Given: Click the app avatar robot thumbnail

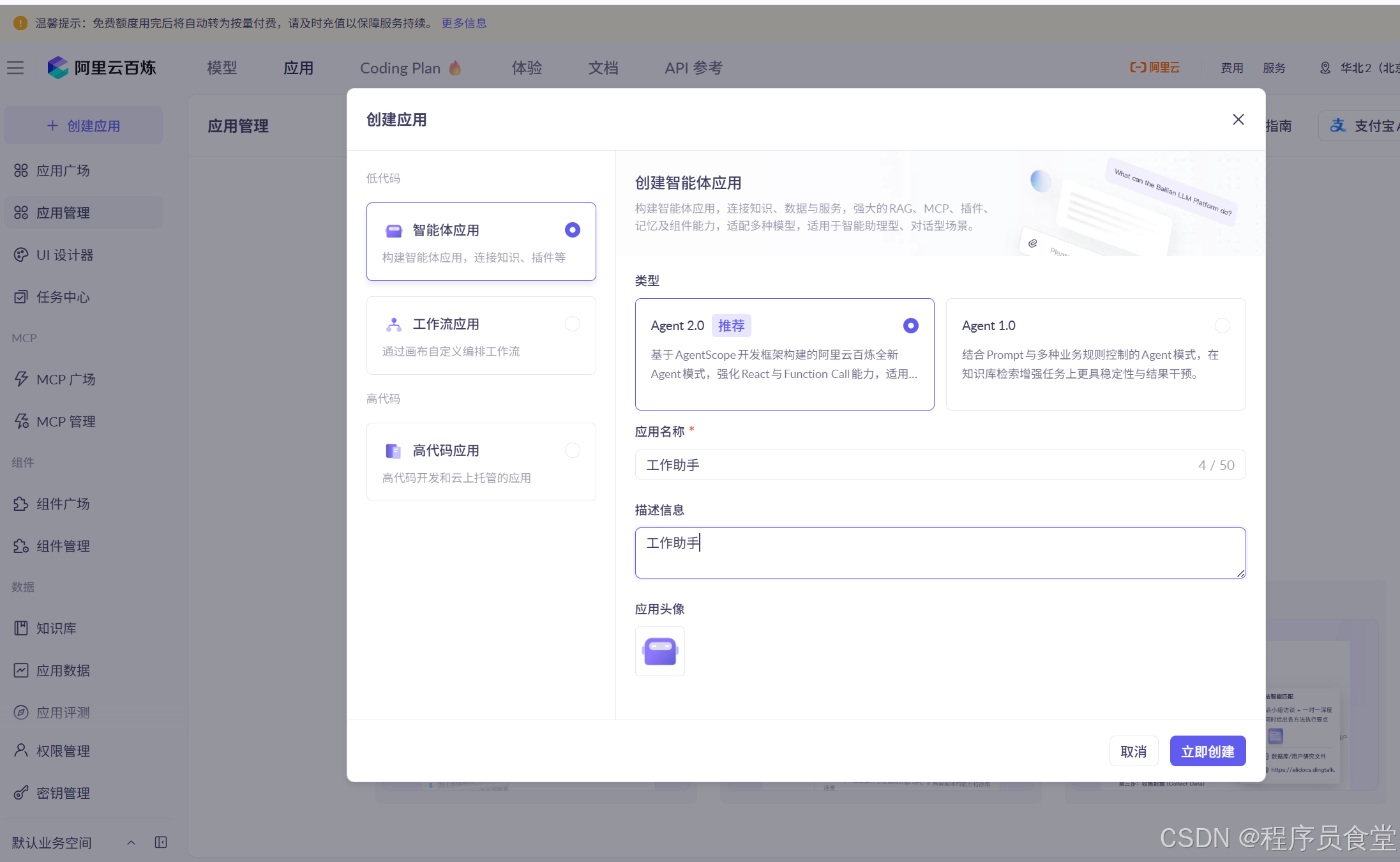Looking at the screenshot, I should point(659,651).
